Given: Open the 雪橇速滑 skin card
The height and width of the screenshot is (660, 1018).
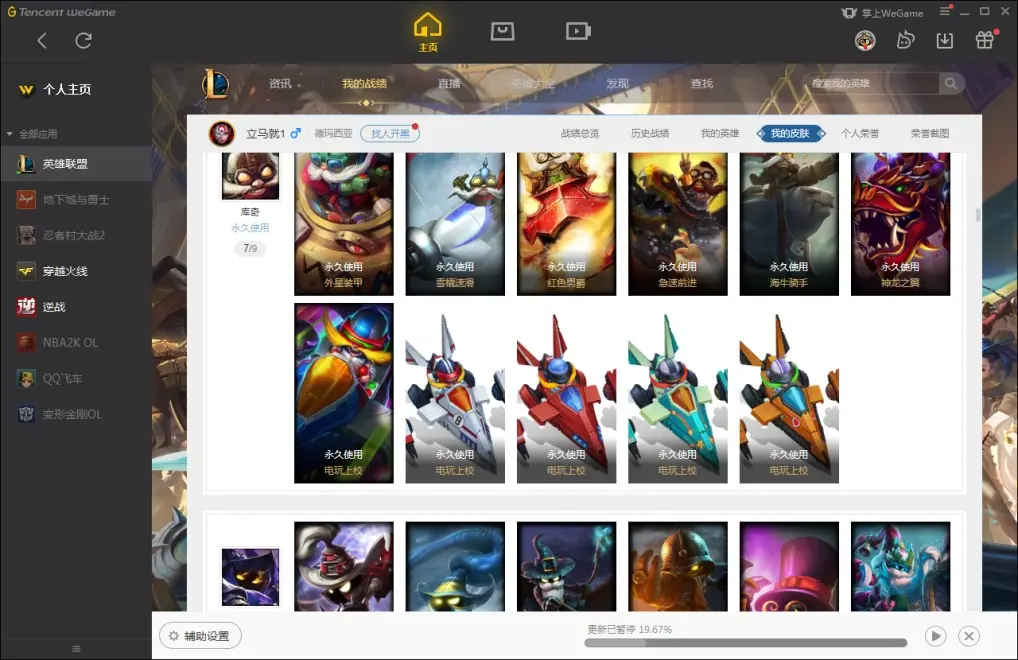Looking at the screenshot, I should coord(455,224).
